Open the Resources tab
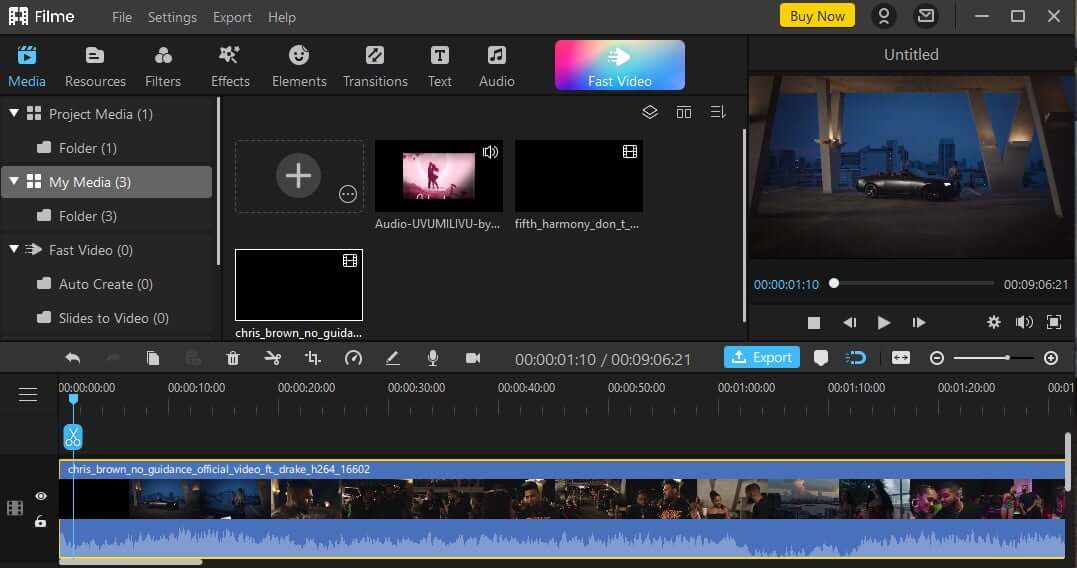 tap(95, 66)
